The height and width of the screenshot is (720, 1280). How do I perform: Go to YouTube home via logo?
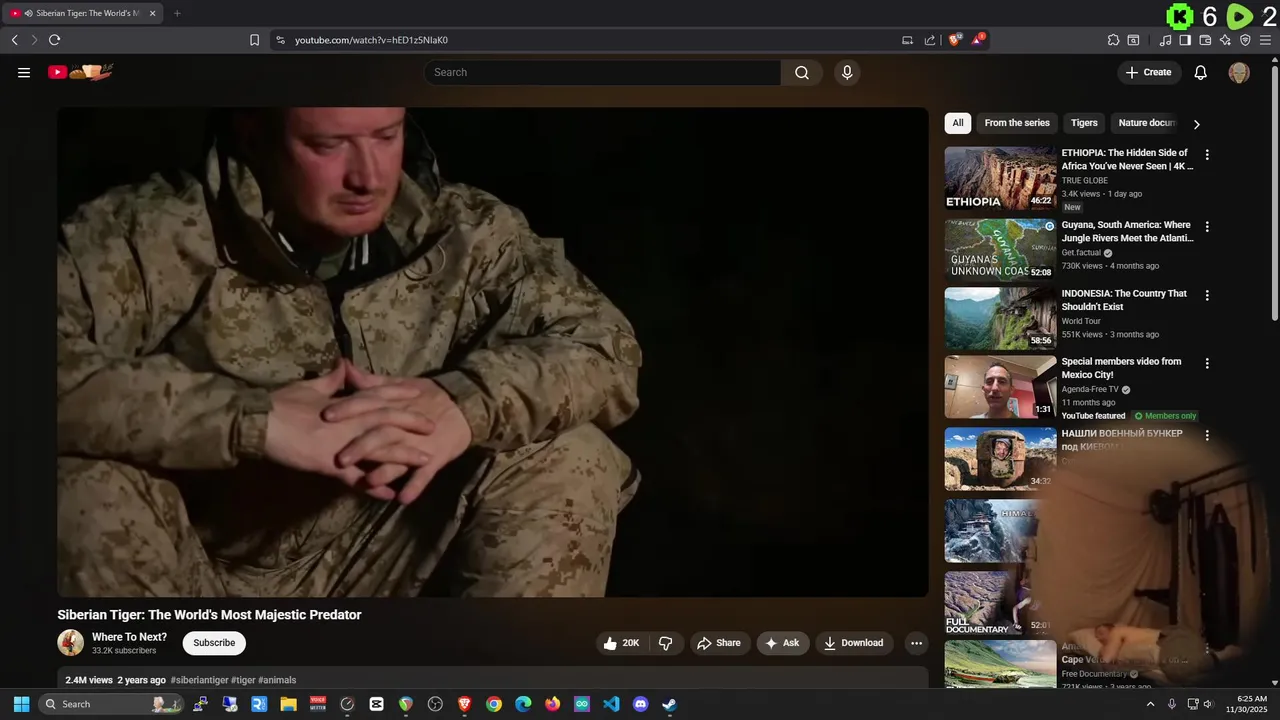click(x=80, y=72)
